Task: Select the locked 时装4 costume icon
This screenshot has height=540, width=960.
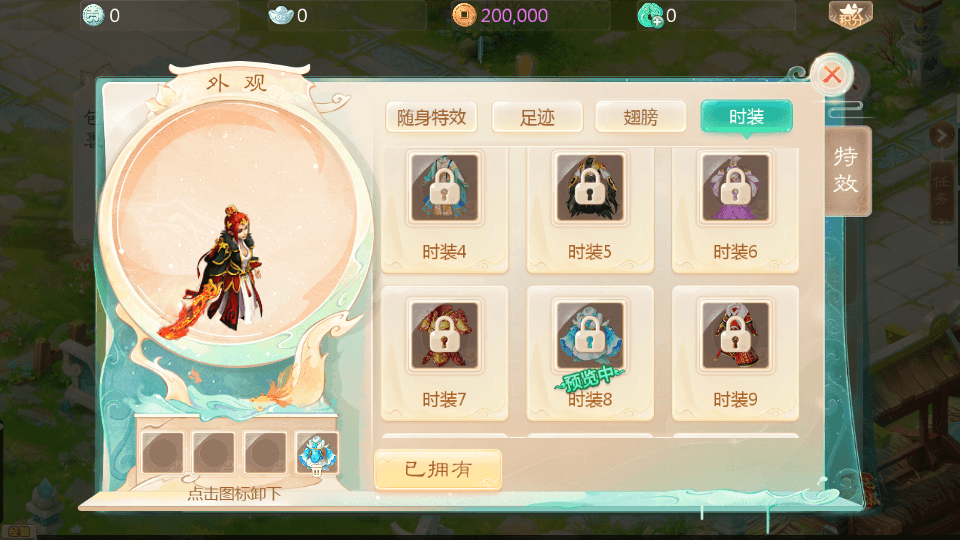Action: [x=444, y=188]
